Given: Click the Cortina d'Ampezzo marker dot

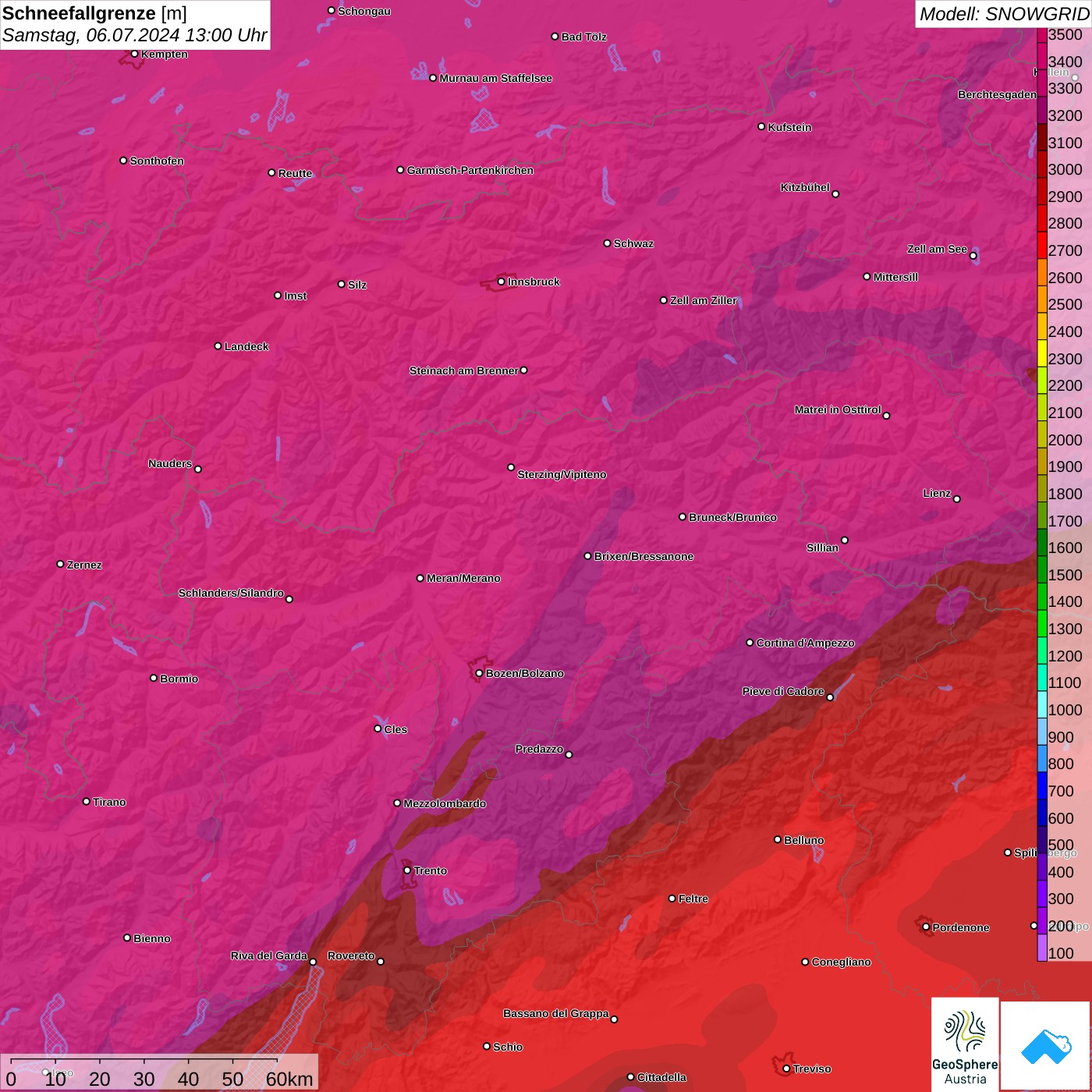Looking at the screenshot, I should (x=750, y=643).
